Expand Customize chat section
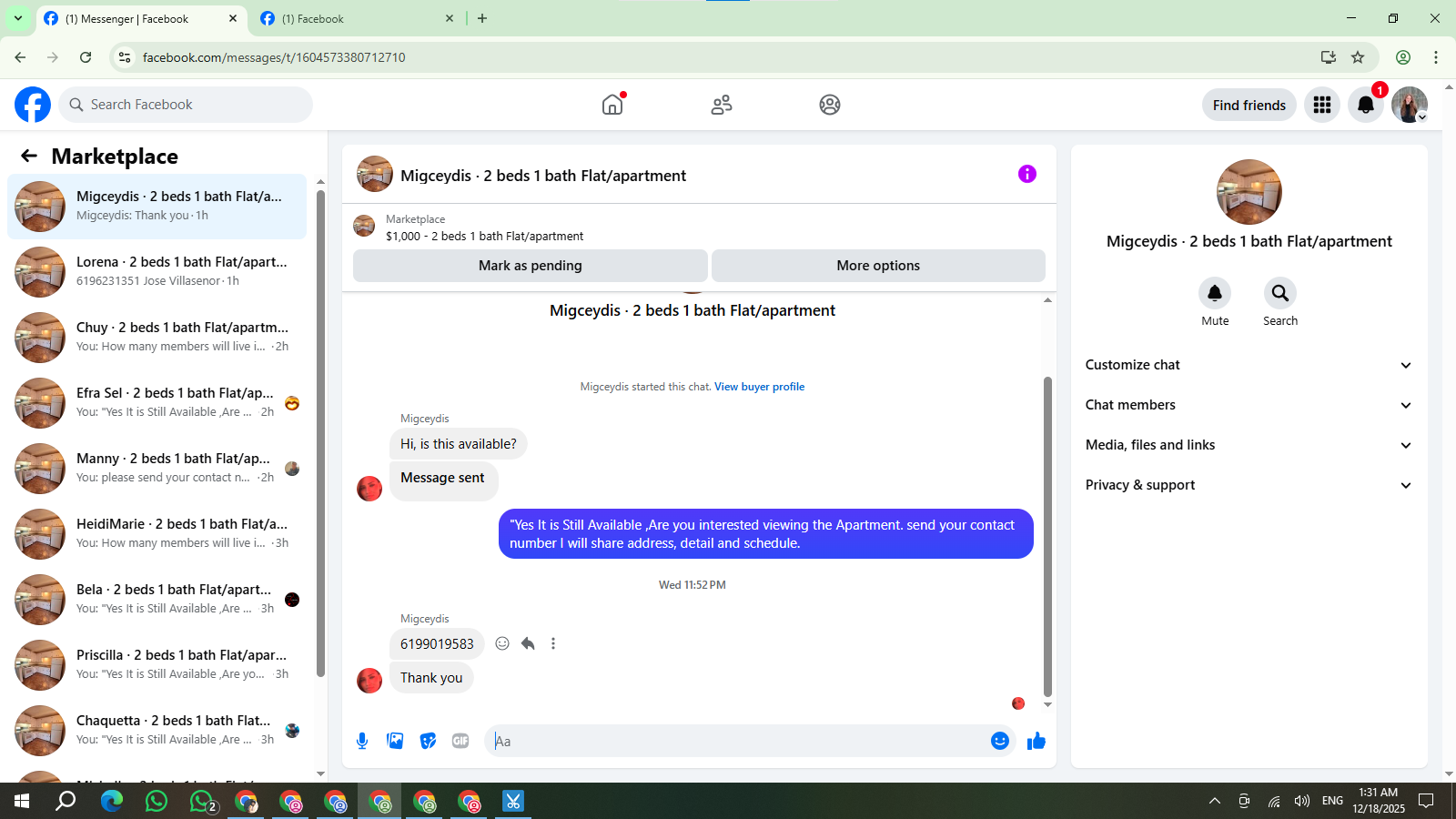Viewport: 1456px width, 819px height. coord(1249,365)
